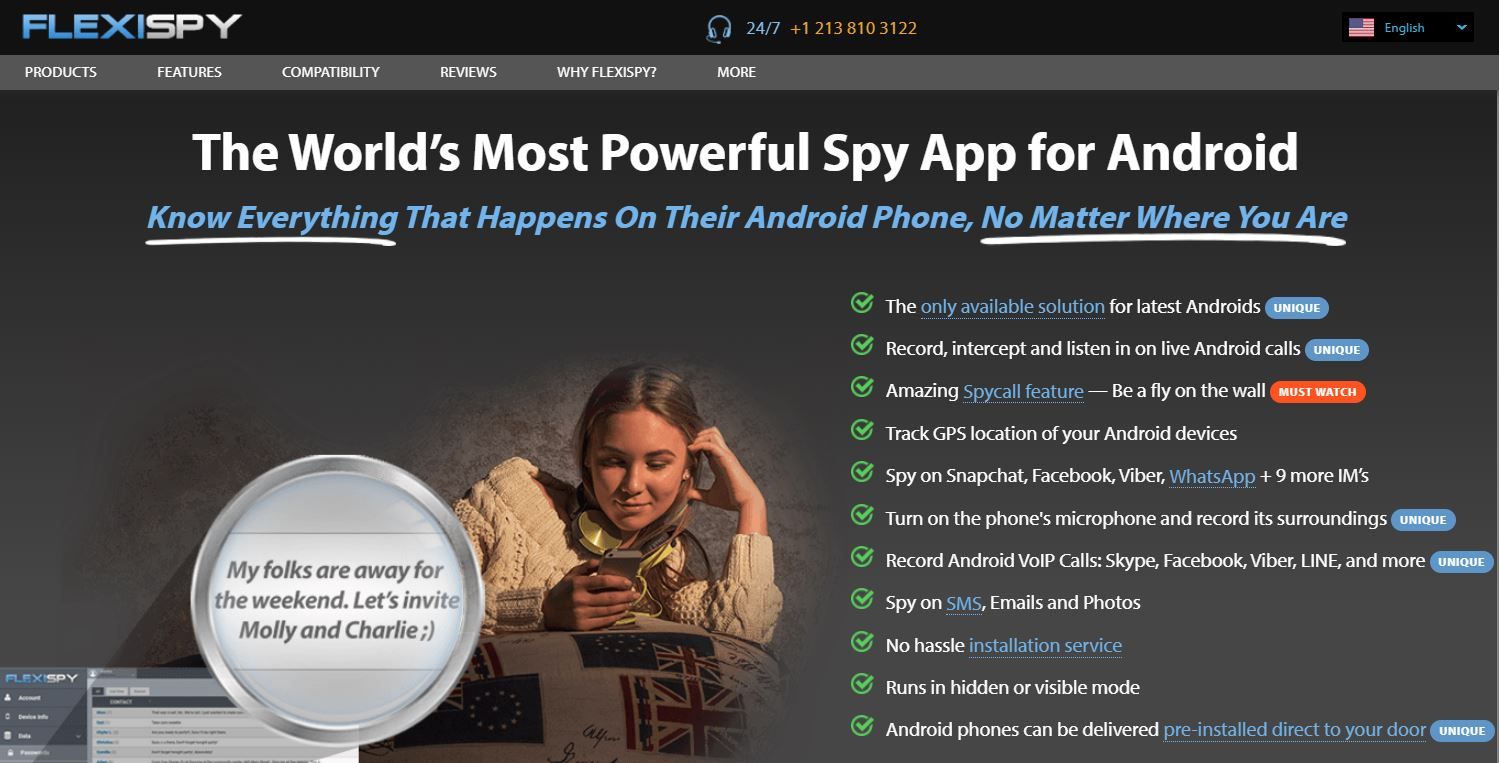Click the green checkmark beside Track GPS location
This screenshot has height=763, width=1499.
(x=861, y=430)
